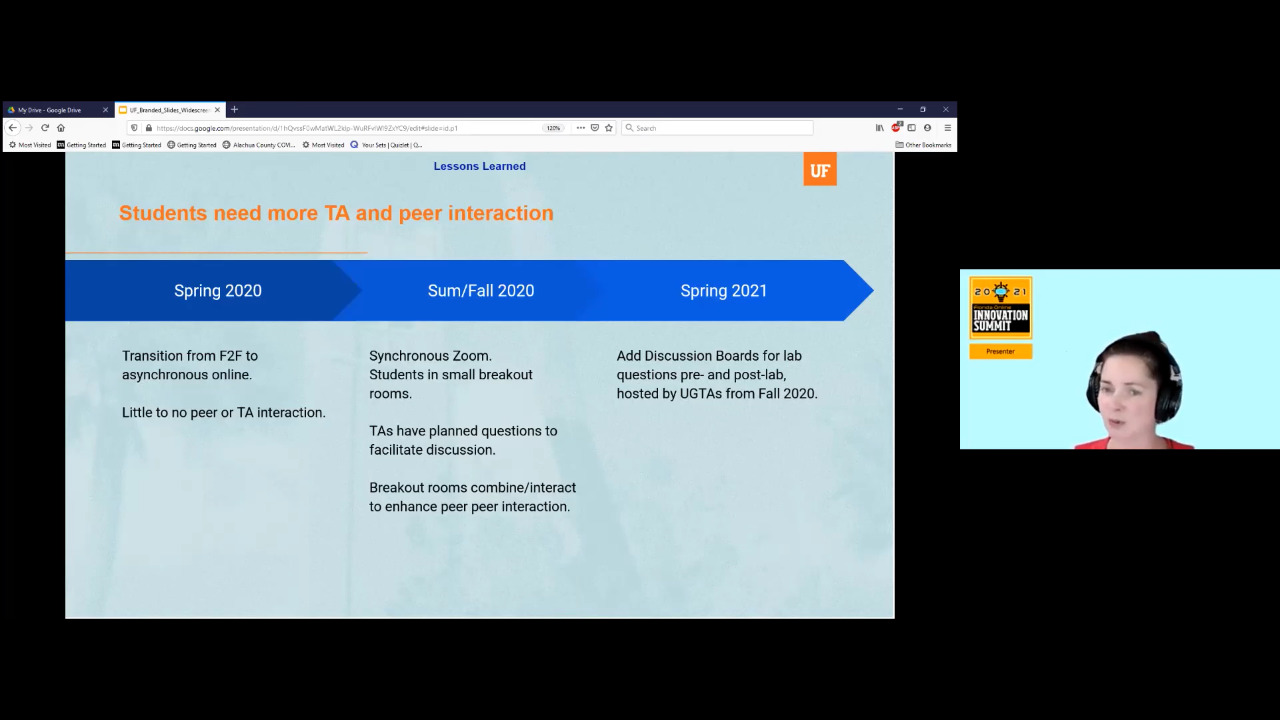Reset the 120% zoom level indicator
1280x720 pixels.
tap(553, 128)
